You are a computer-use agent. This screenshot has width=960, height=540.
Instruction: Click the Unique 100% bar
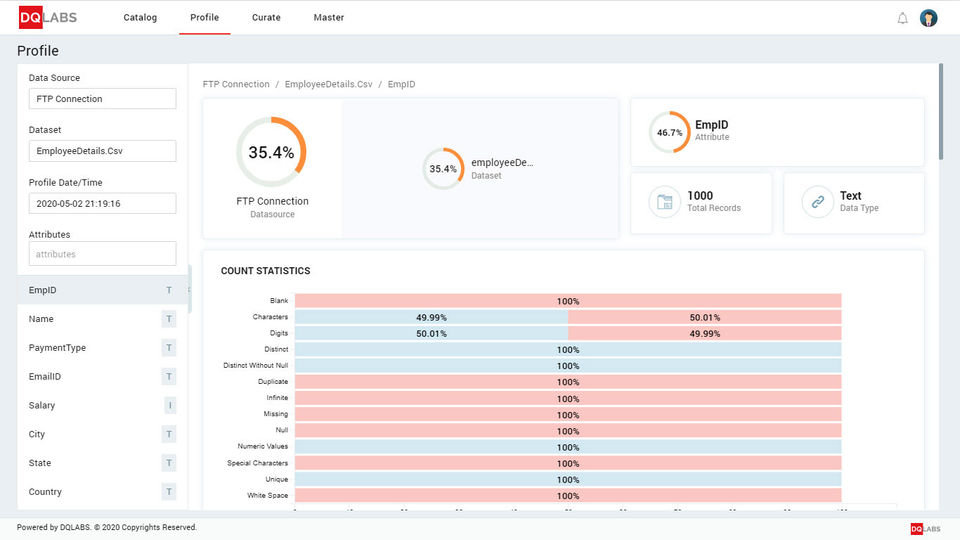tap(568, 479)
